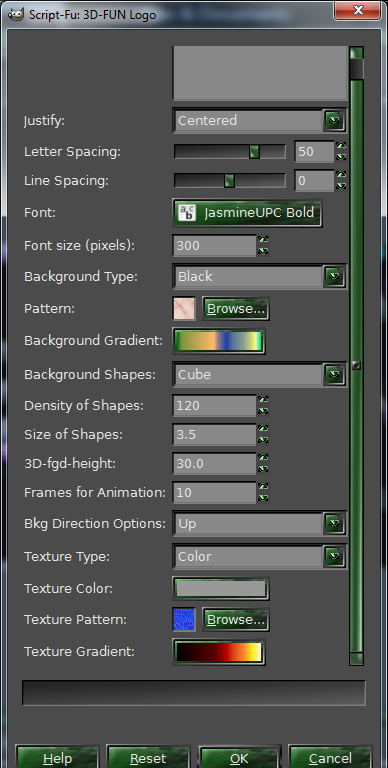Decrease 3D-fgd-height value

tap(263, 469)
